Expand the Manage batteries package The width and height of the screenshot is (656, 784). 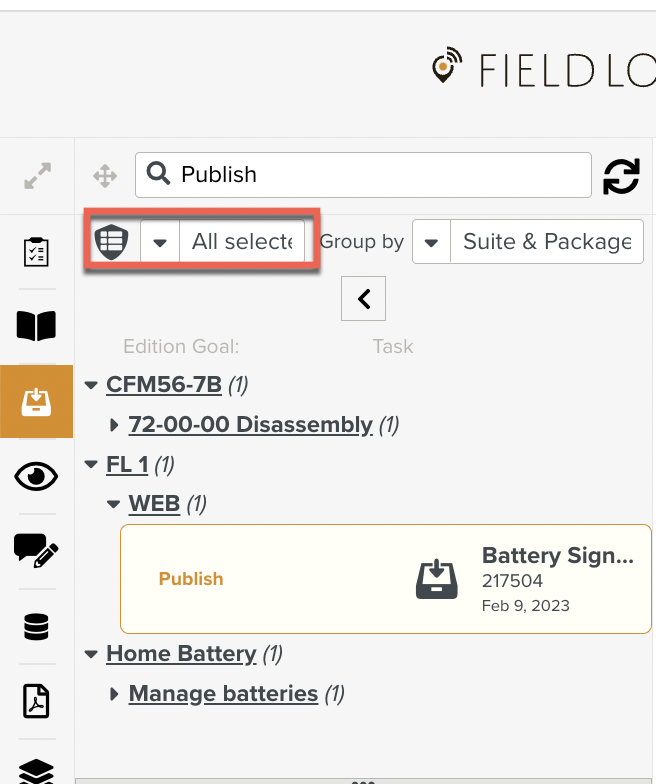click(115, 694)
